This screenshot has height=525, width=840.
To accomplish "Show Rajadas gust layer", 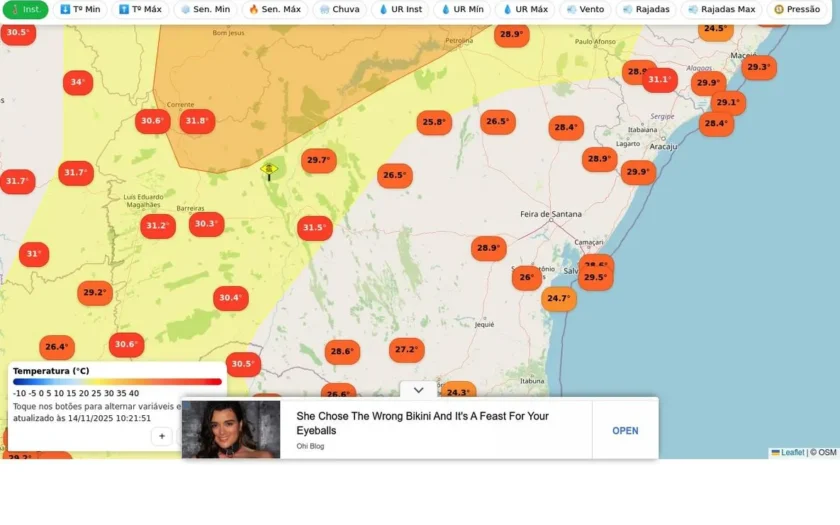I will pyautogui.click(x=646, y=9).
